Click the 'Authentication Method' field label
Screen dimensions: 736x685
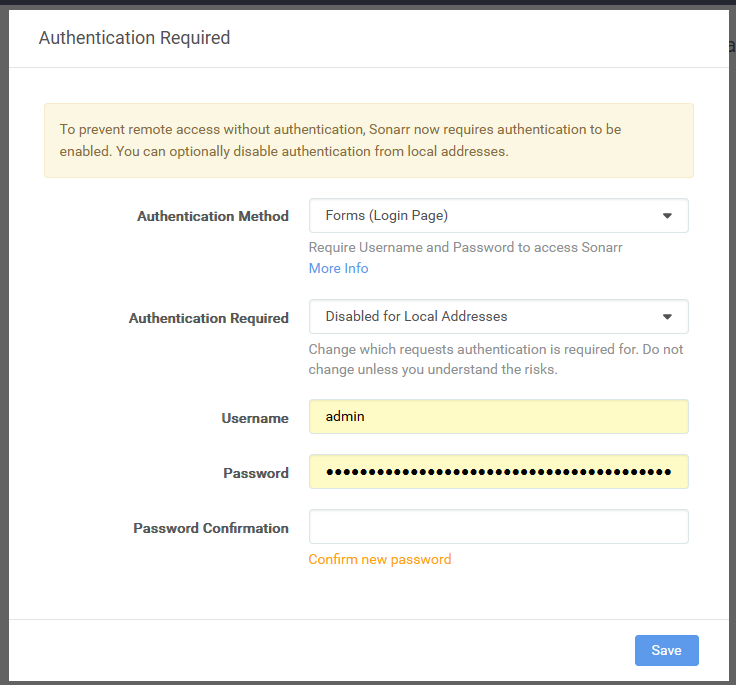(x=213, y=216)
